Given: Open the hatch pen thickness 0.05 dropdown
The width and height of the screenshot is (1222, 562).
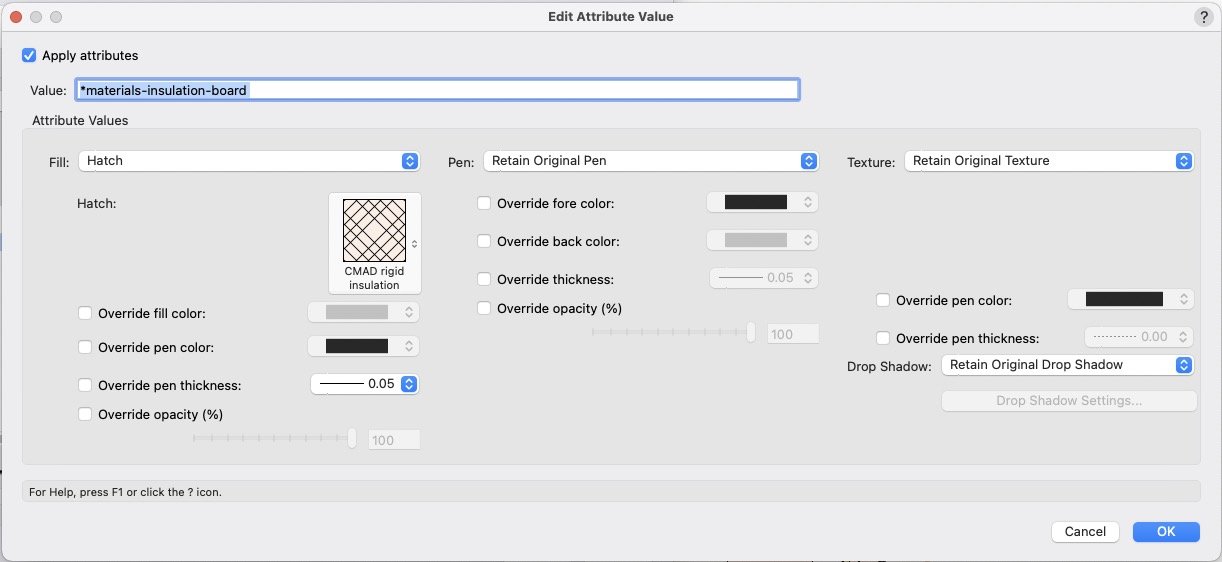Looking at the screenshot, I should point(364,384).
